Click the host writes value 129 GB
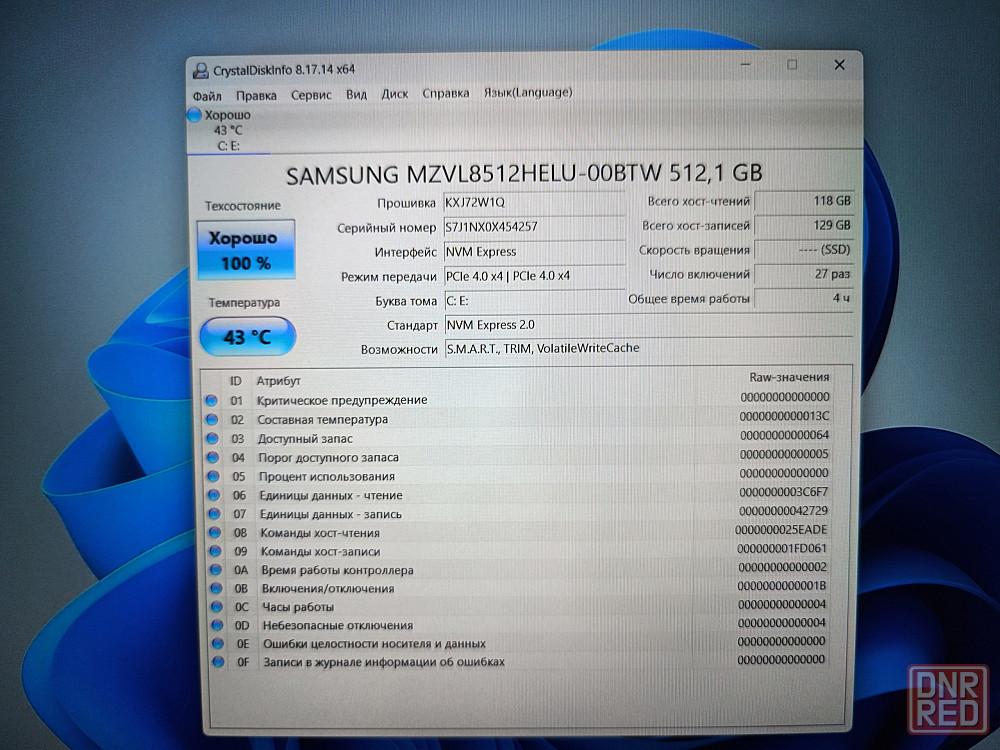The width and height of the screenshot is (1000, 750). (x=804, y=225)
